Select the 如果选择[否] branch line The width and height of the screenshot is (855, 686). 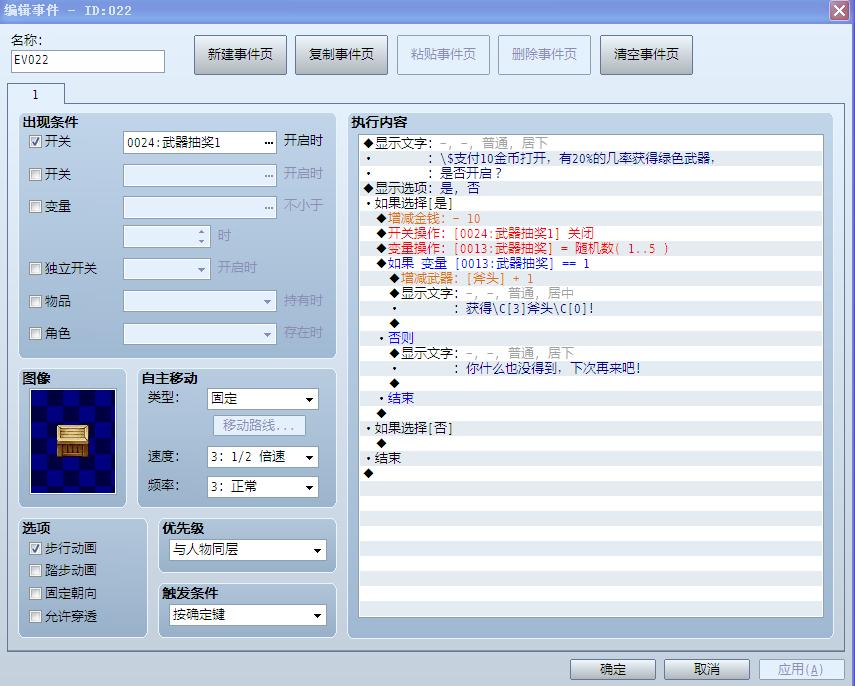pos(591,428)
